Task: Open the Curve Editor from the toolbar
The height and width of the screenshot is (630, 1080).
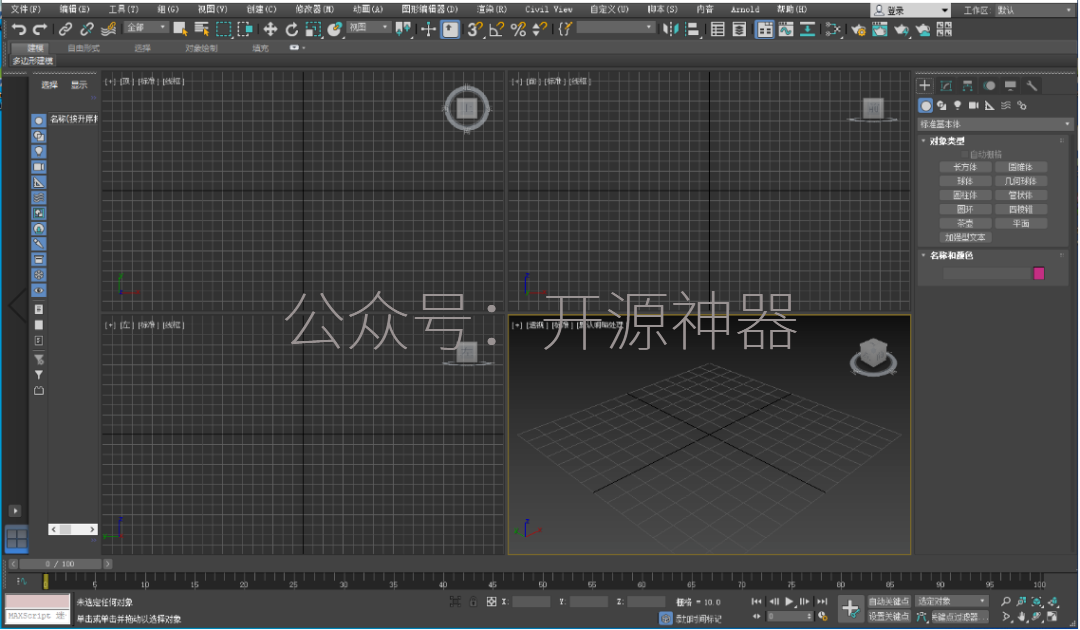Action: point(786,29)
